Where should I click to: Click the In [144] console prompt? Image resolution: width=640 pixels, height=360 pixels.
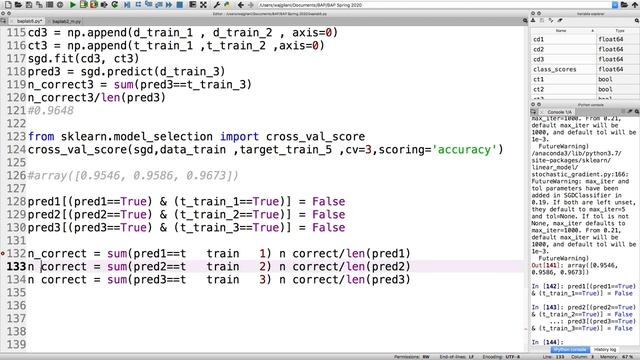click(547, 342)
